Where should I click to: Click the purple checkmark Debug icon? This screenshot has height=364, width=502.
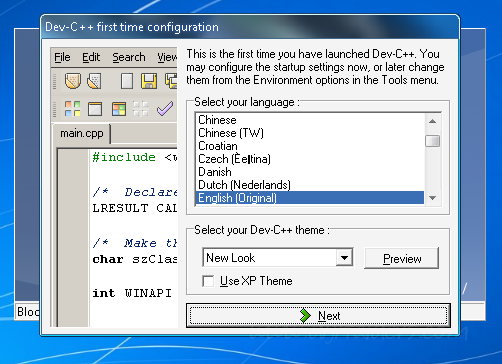pos(165,109)
